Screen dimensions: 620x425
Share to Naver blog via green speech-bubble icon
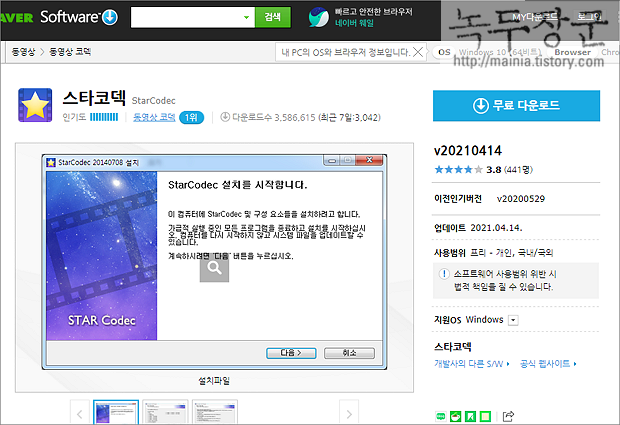coord(440,416)
